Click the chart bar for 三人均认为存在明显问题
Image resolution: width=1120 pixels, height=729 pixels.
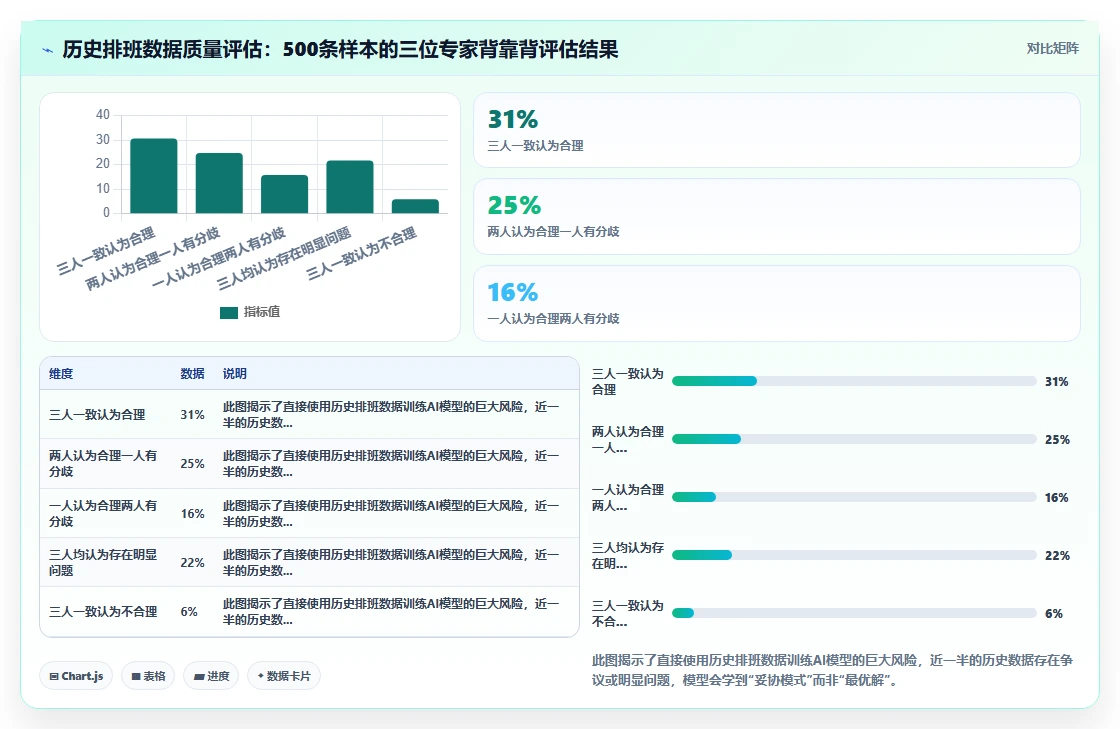[x=350, y=187]
